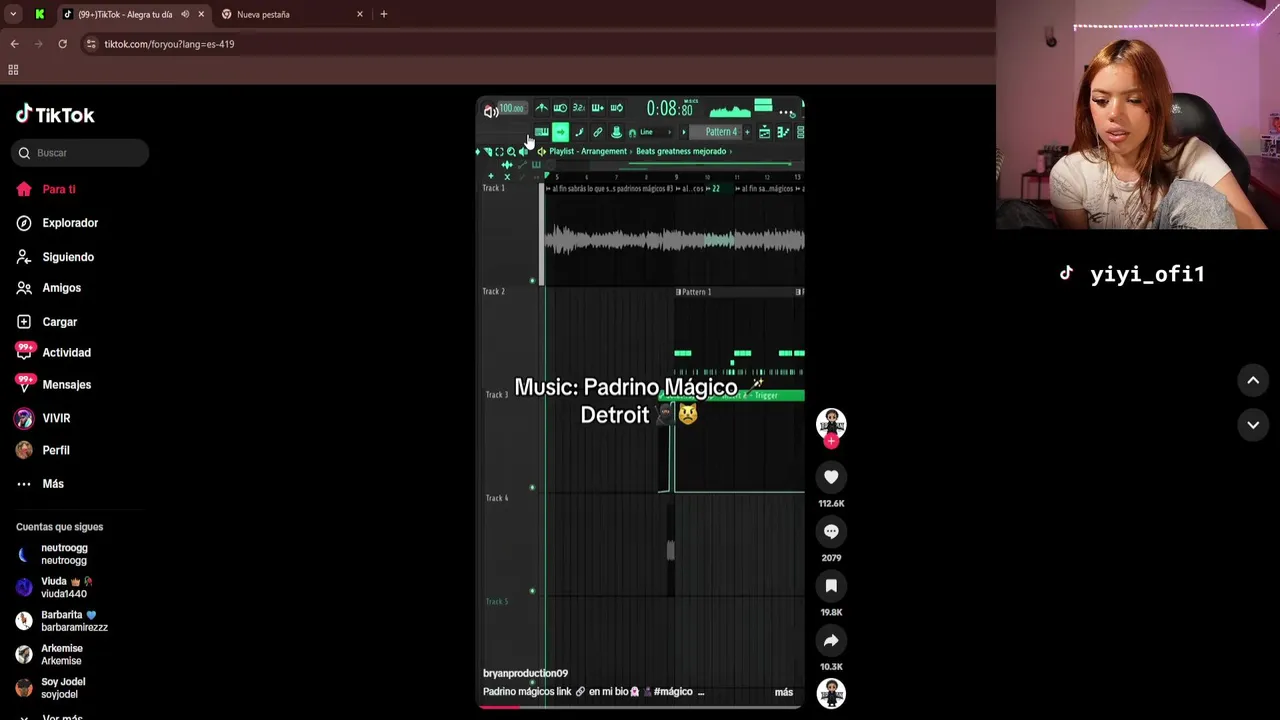Open the Mensajes inbox
The width and height of the screenshot is (1280, 720).
pyautogui.click(x=53, y=384)
